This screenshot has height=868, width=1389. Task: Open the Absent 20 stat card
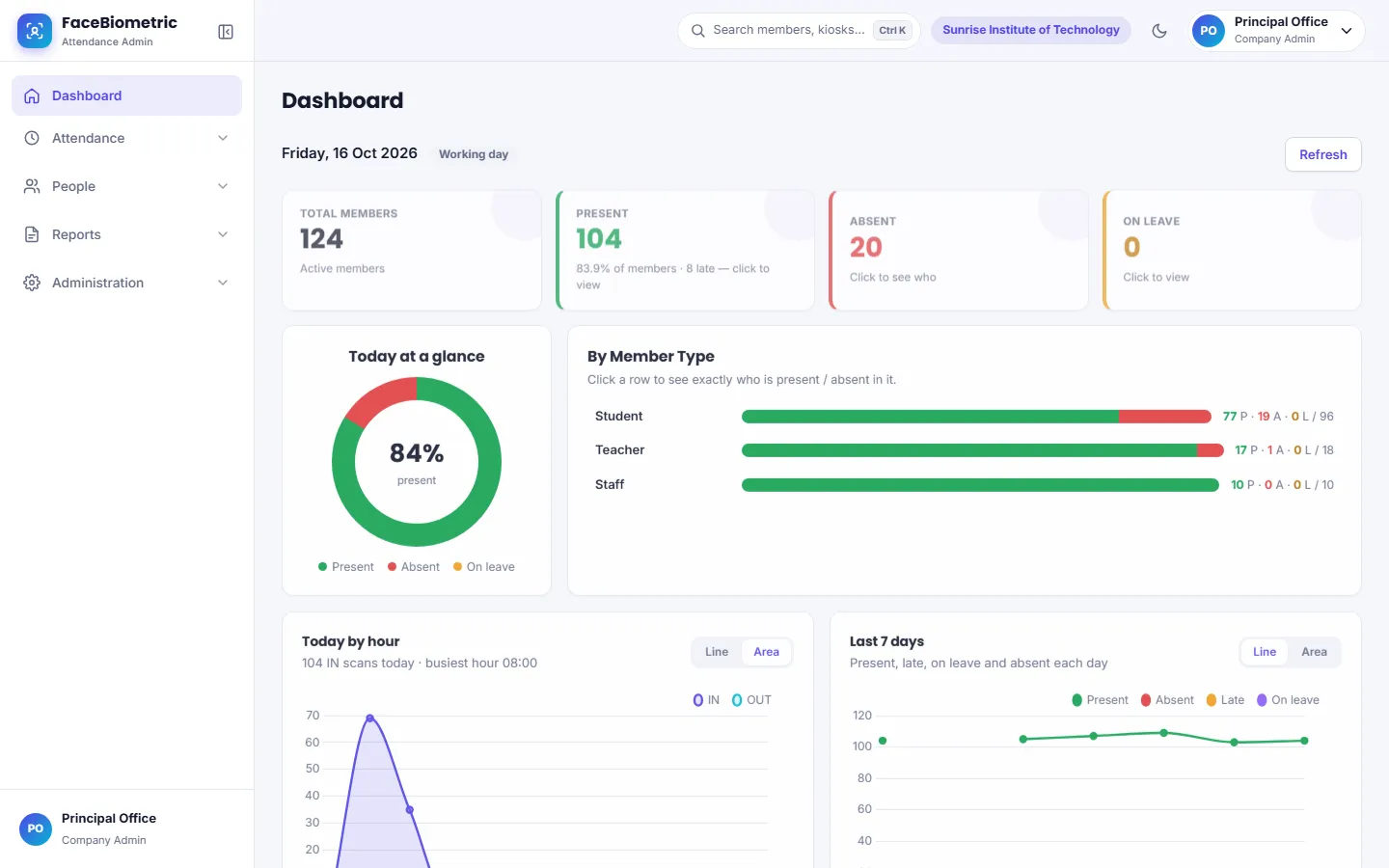959,250
